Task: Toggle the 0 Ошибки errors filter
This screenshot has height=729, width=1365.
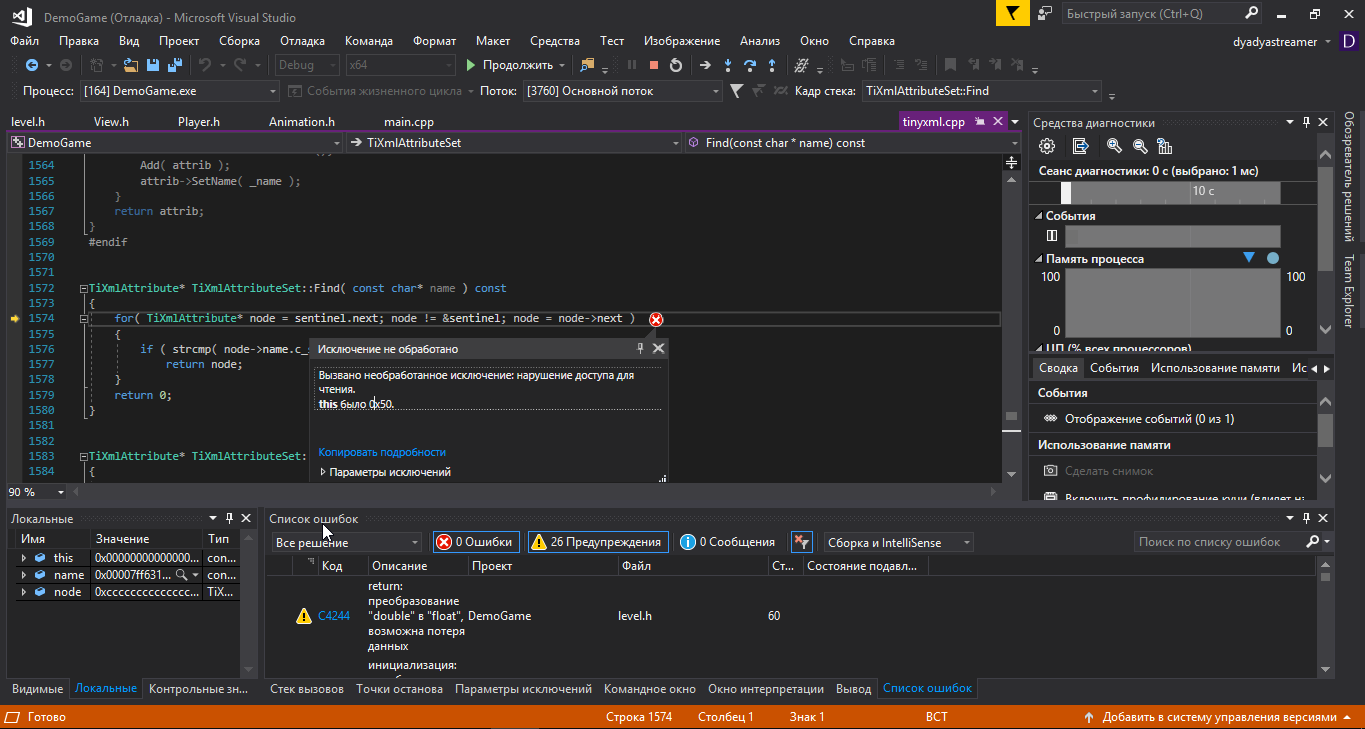Action: click(x=475, y=542)
